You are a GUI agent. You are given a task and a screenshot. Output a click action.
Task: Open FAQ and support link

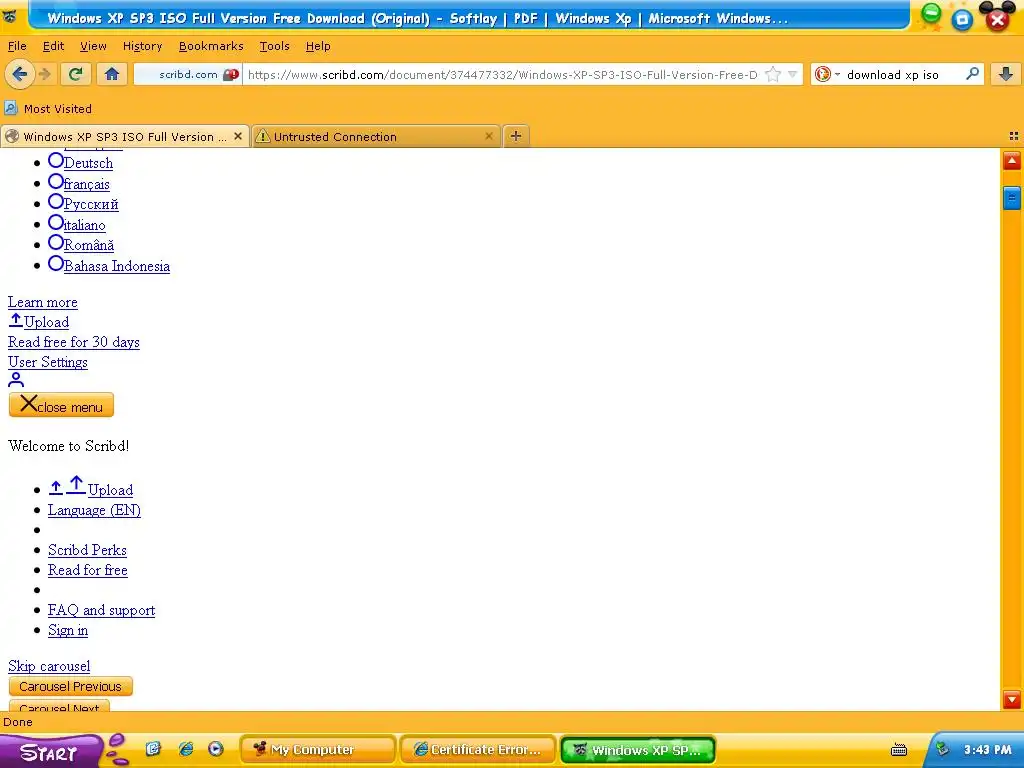click(x=101, y=610)
